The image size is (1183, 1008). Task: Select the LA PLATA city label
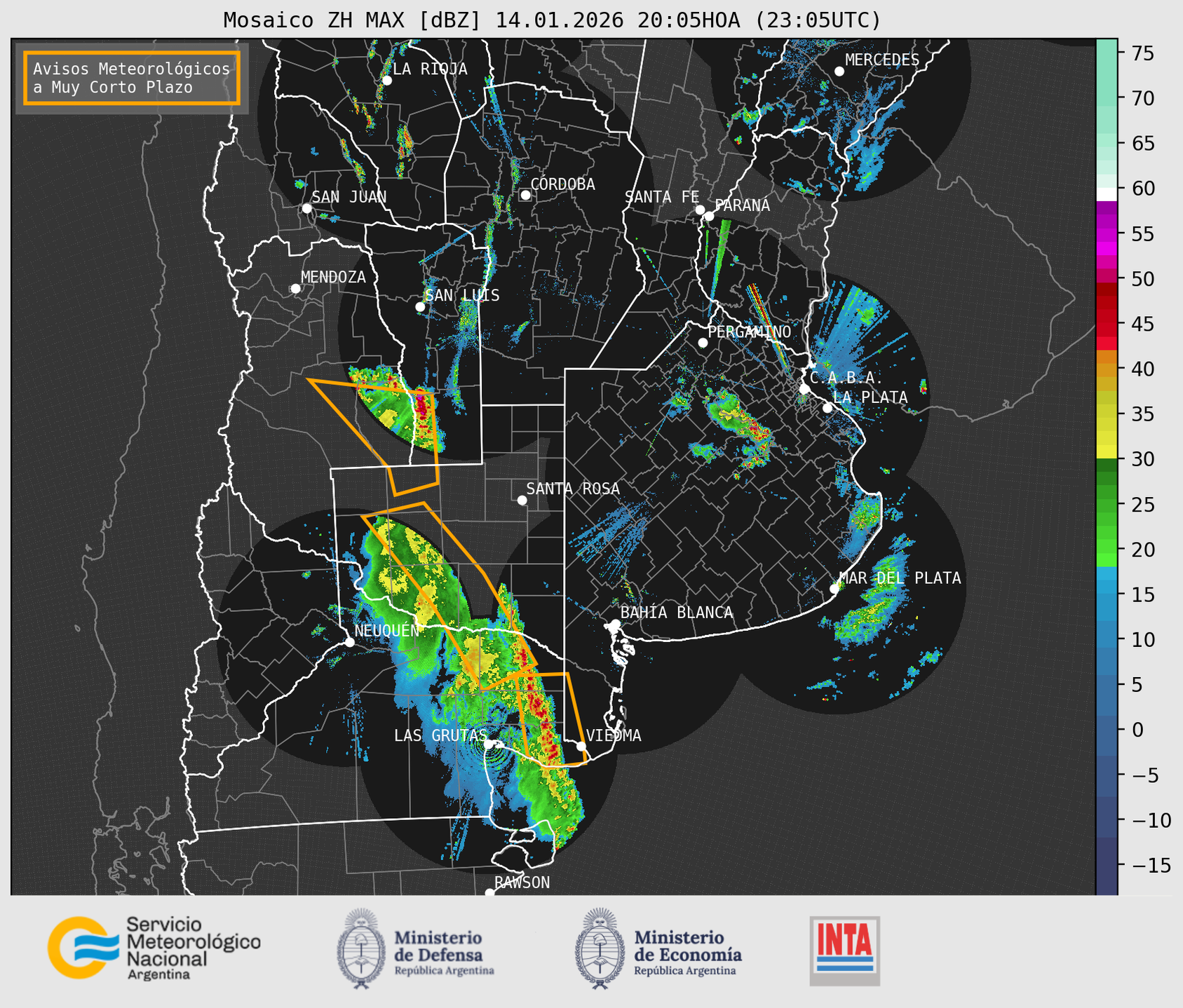[870, 397]
